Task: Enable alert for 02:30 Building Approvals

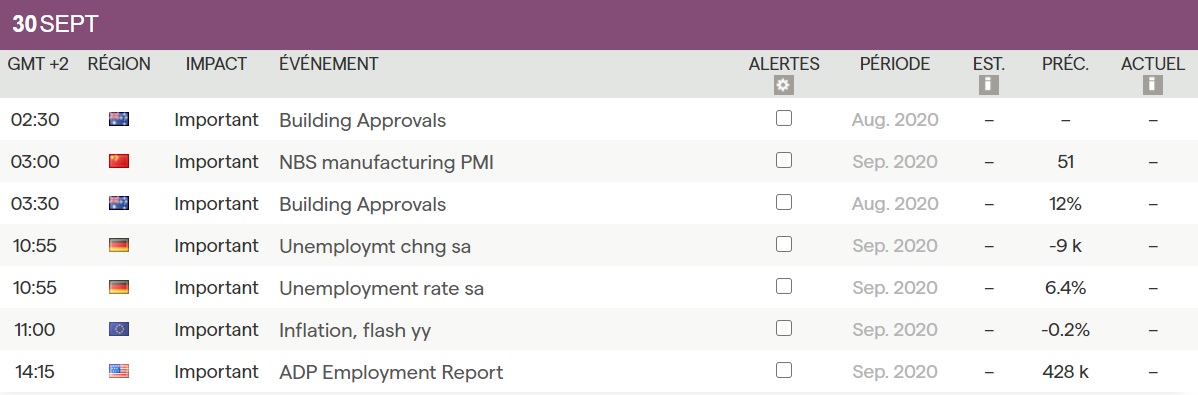Action: pyautogui.click(x=784, y=118)
